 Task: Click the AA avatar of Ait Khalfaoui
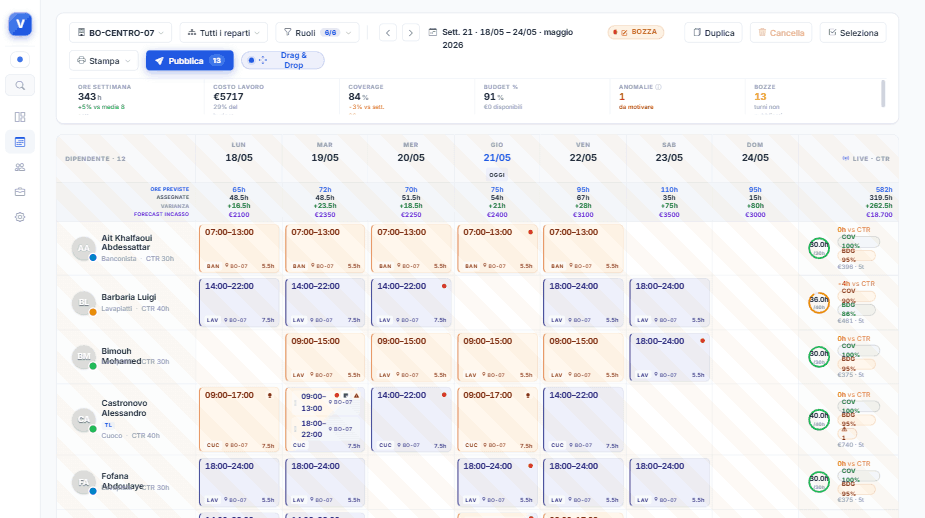click(83, 248)
